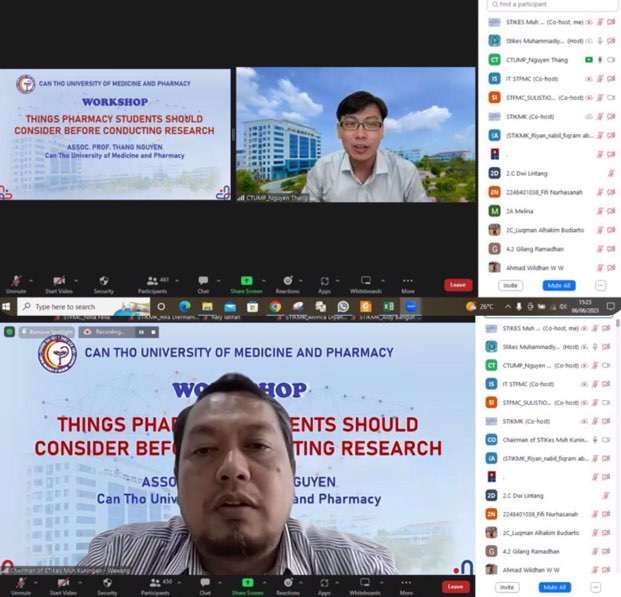This screenshot has height=597, width=621.
Task: Open Google Chrome from the Windows taskbar
Action: click(274, 306)
